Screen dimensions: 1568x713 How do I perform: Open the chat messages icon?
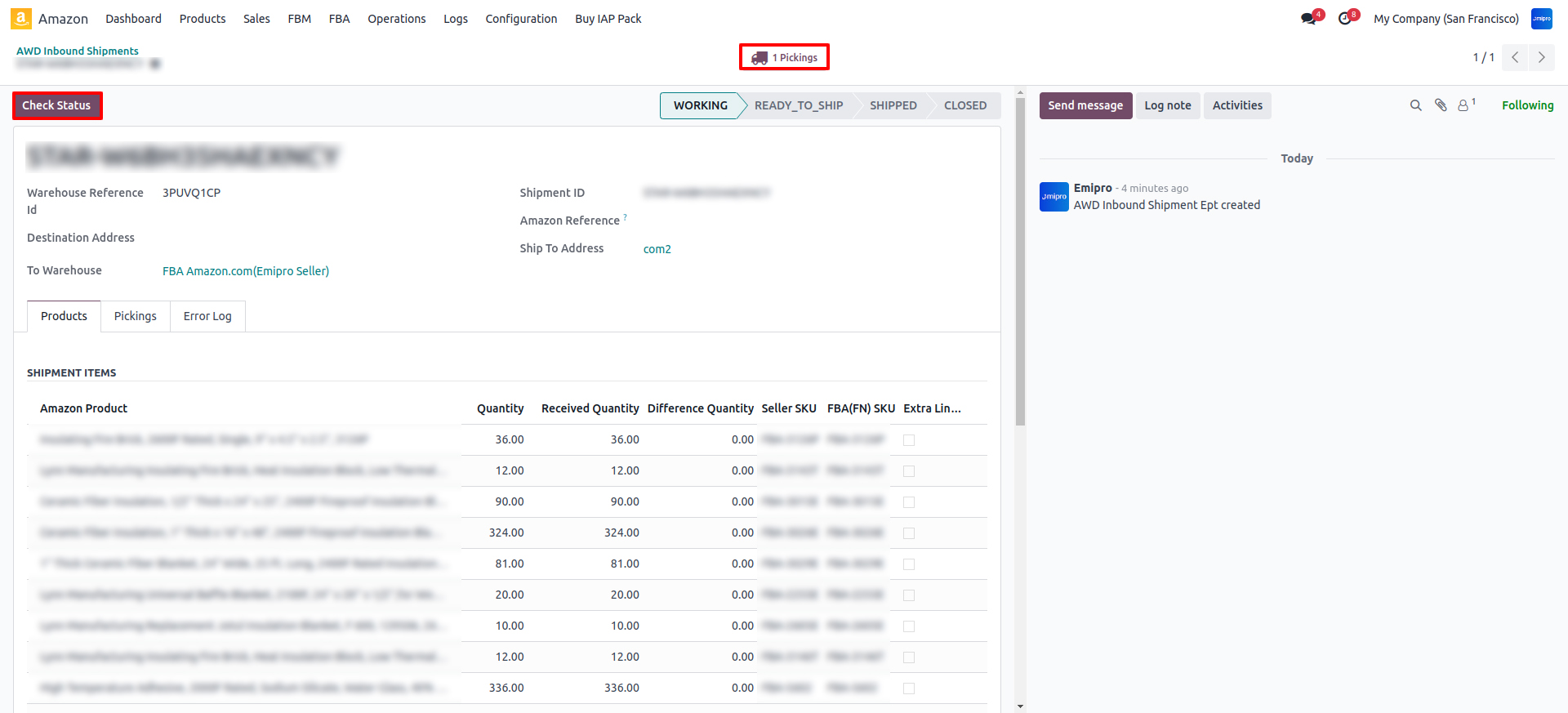(1309, 19)
